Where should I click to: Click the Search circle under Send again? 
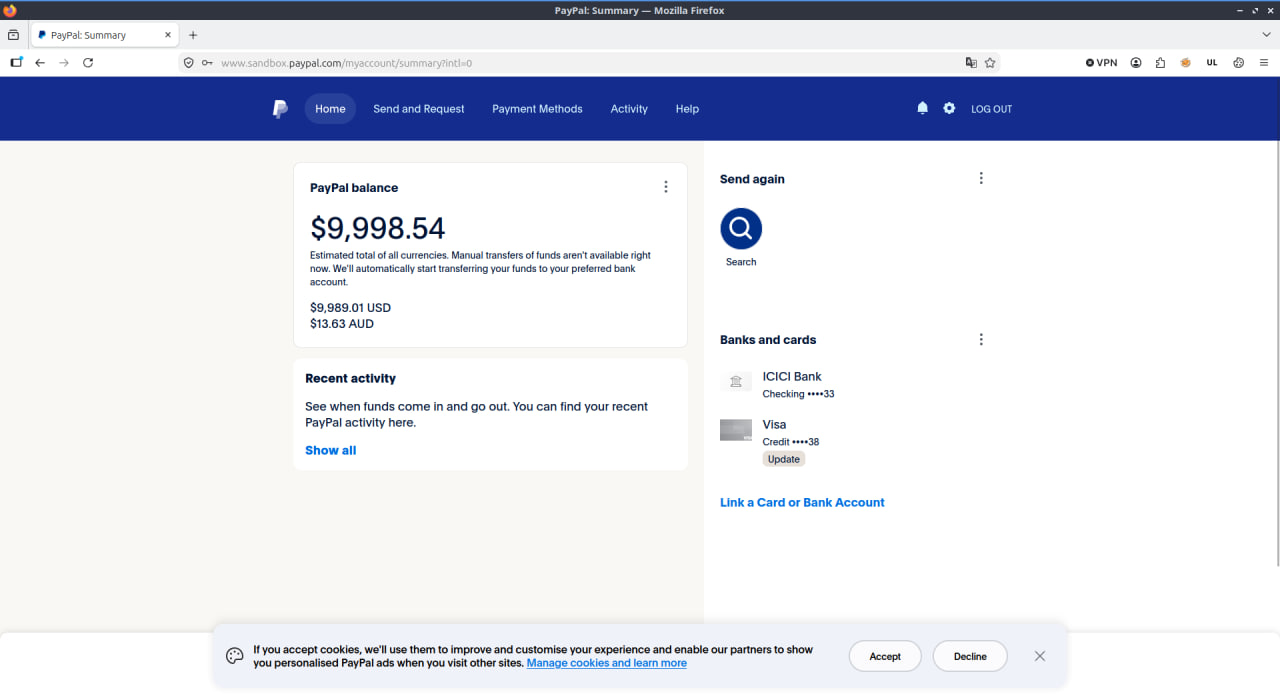pyautogui.click(x=741, y=229)
